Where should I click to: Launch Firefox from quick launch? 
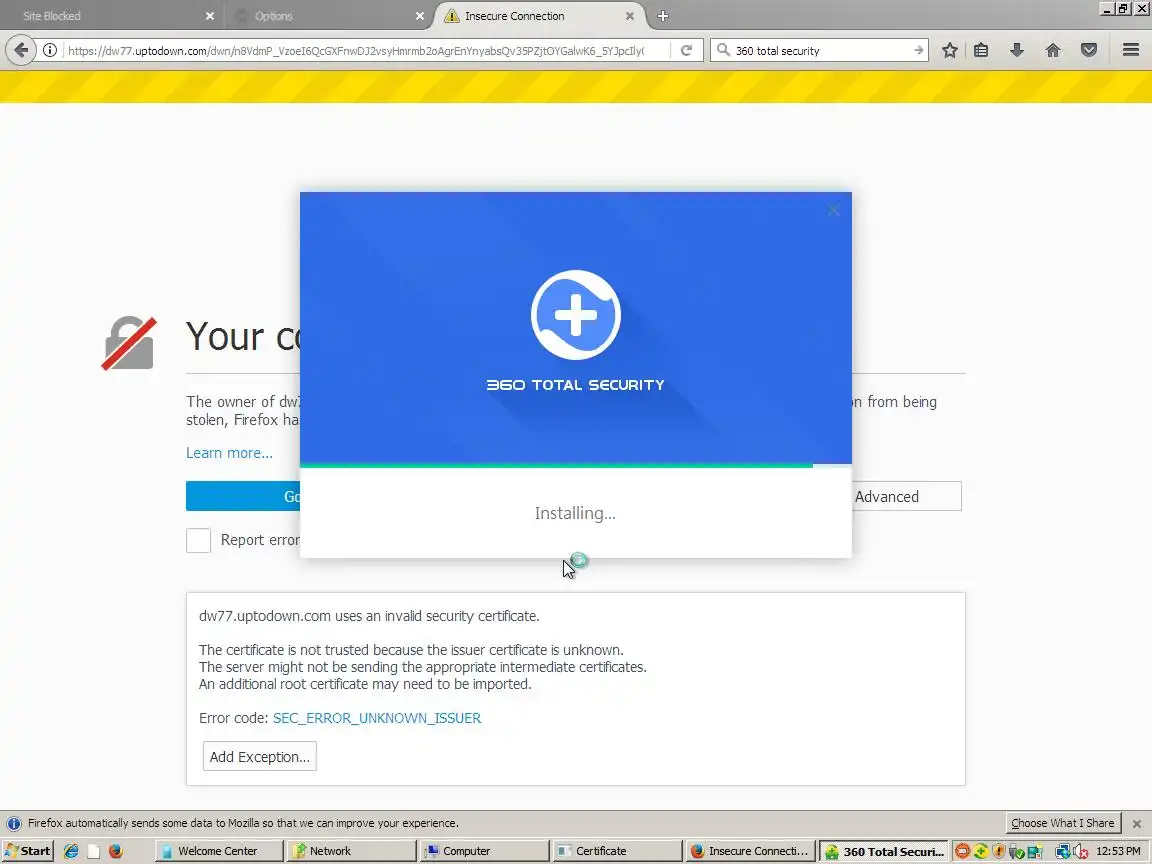(x=115, y=851)
